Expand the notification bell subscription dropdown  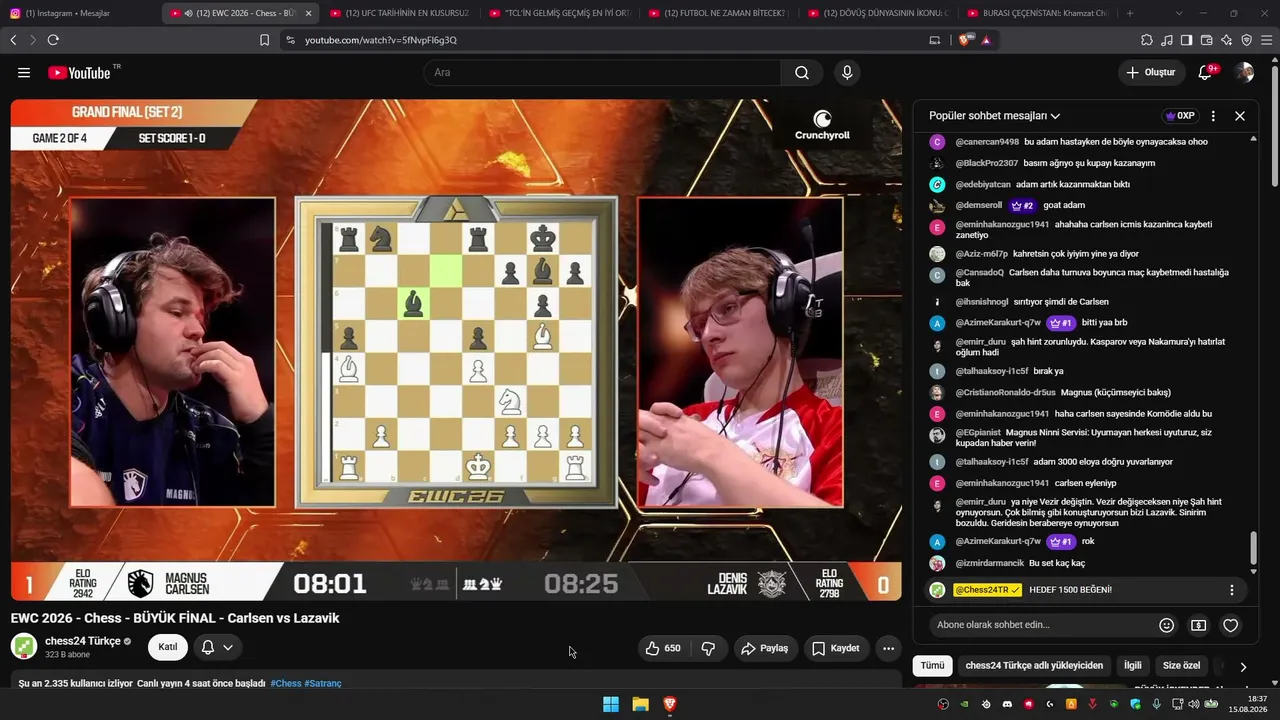pos(228,647)
